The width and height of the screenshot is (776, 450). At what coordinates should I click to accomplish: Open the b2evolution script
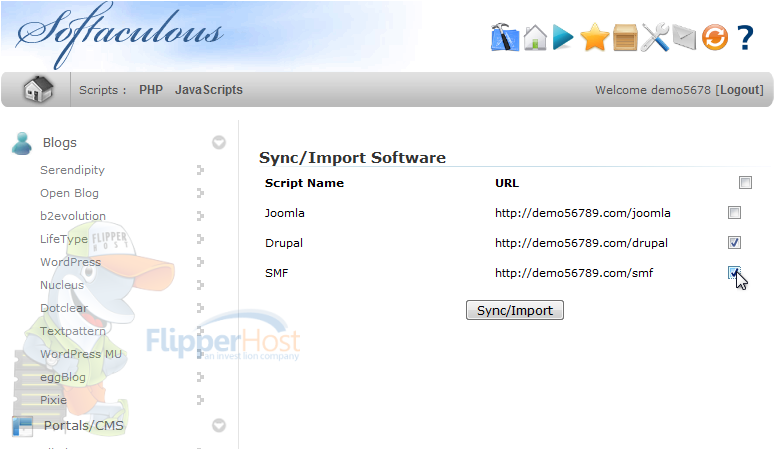pyautogui.click(x=73, y=216)
